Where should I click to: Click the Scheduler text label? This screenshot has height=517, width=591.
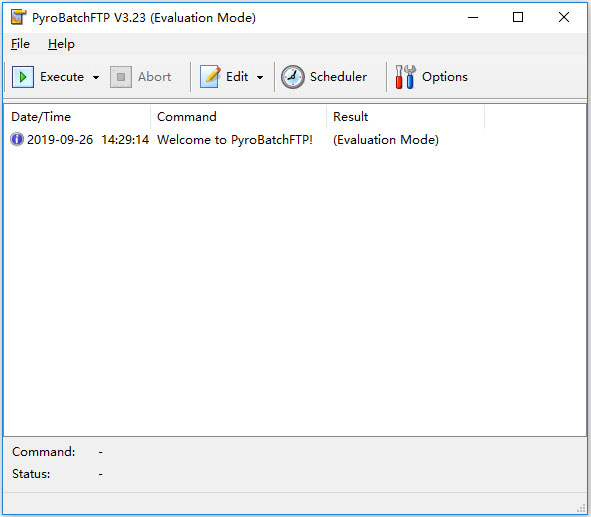coord(338,77)
